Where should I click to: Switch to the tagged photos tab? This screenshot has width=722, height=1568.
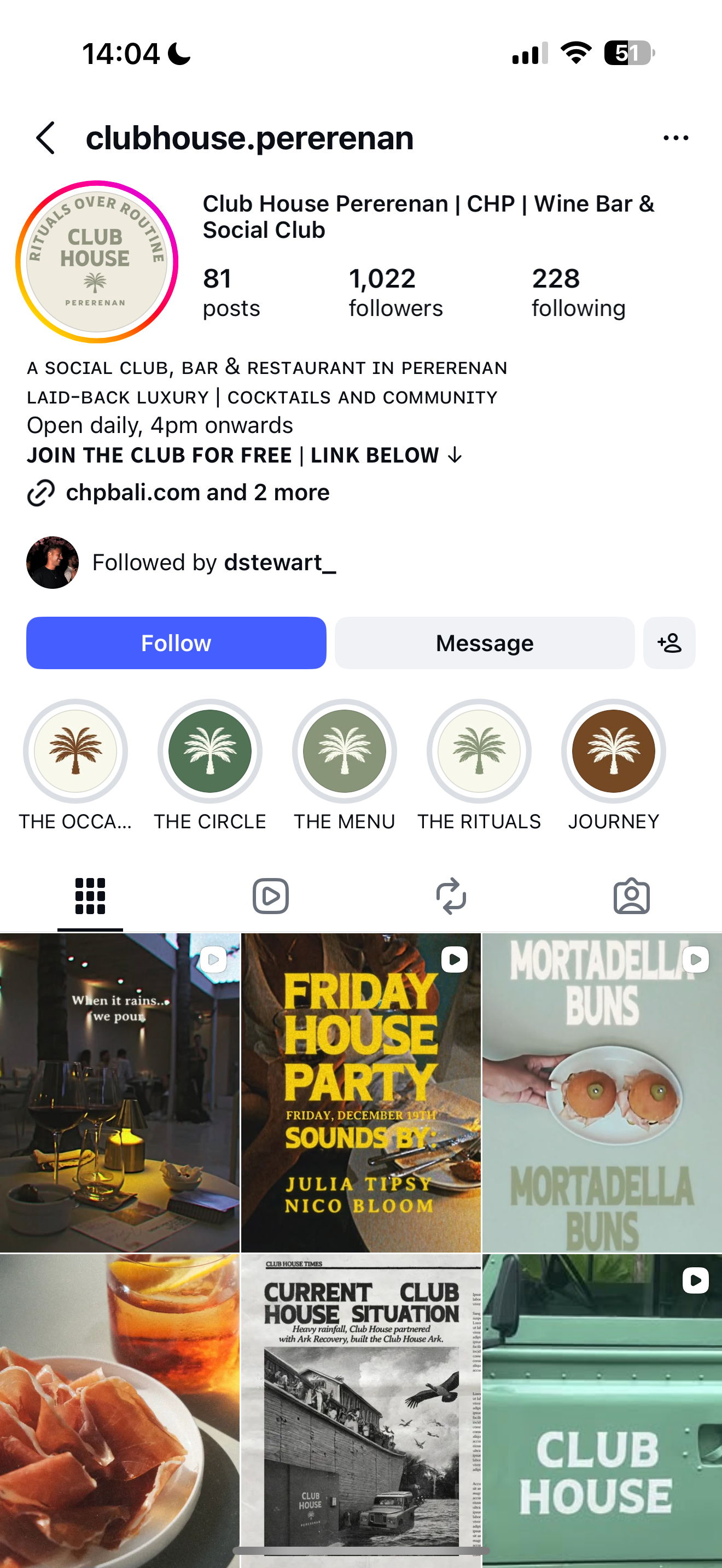[x=631, y=896]
